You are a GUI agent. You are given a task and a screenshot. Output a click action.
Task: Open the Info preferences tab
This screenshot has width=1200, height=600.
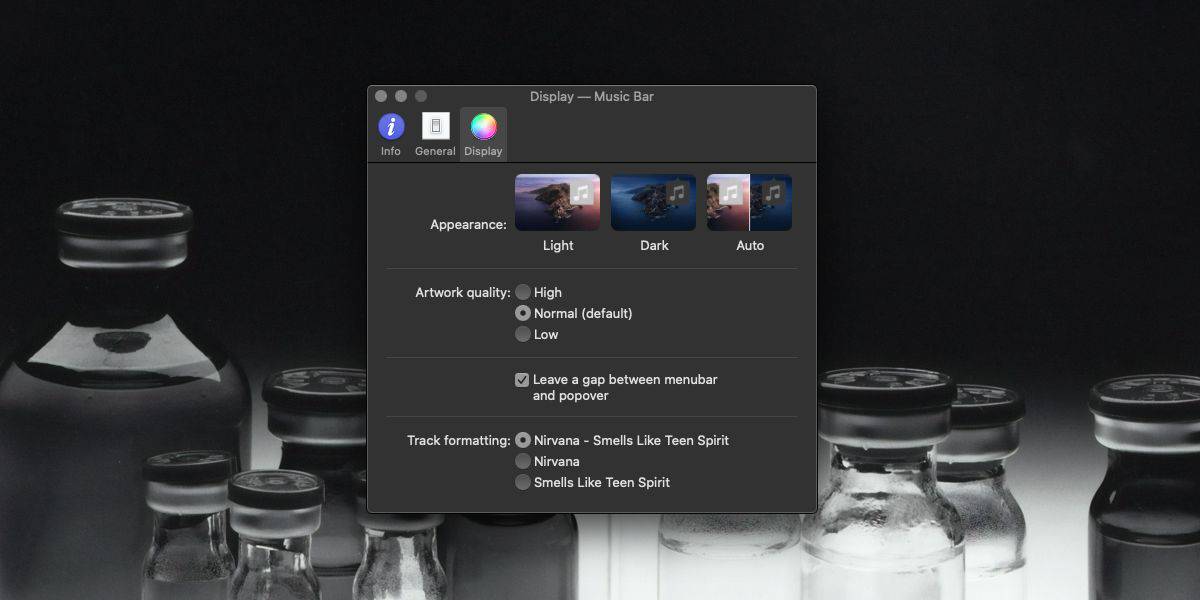(391, 134)
